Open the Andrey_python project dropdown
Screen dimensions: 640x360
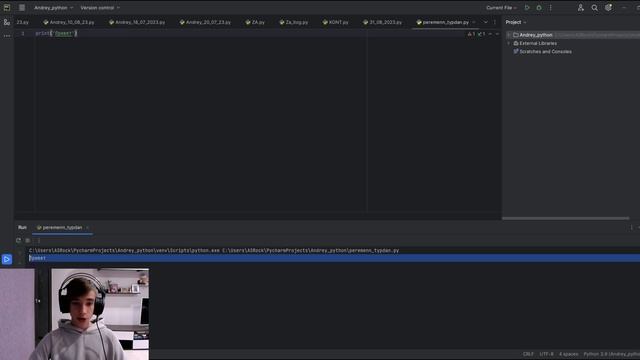53,8
